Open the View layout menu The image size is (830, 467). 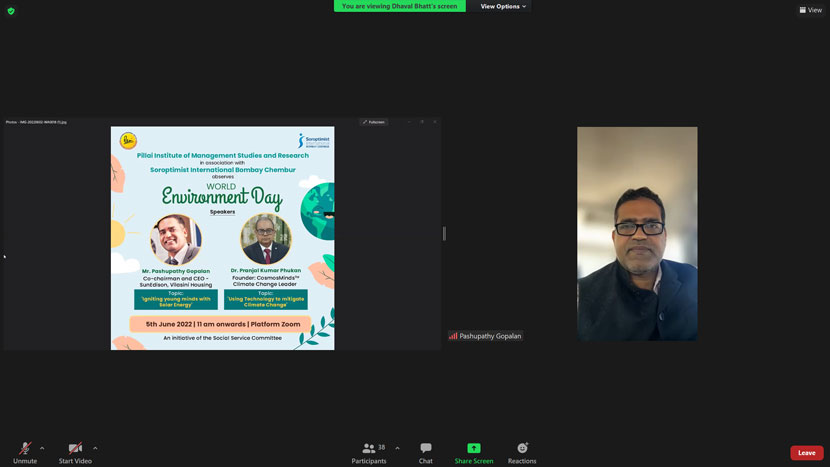pos(809,10)
